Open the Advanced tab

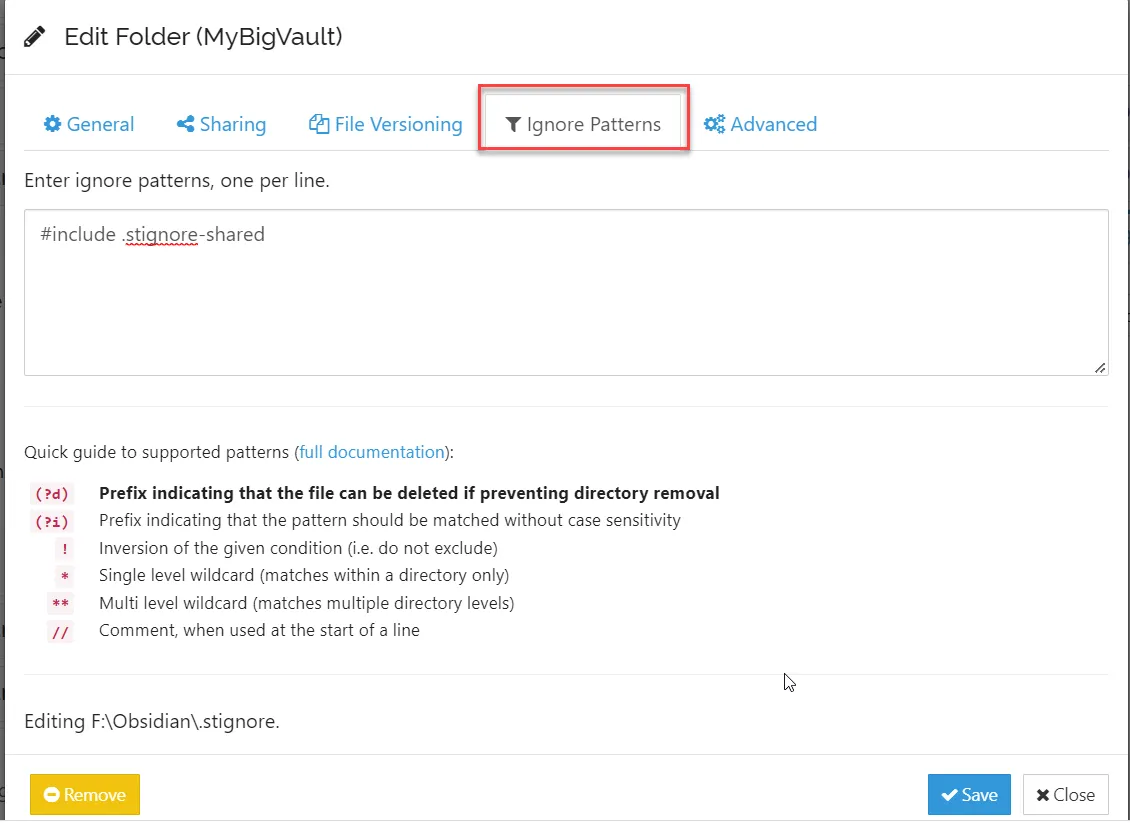point(761,124)
